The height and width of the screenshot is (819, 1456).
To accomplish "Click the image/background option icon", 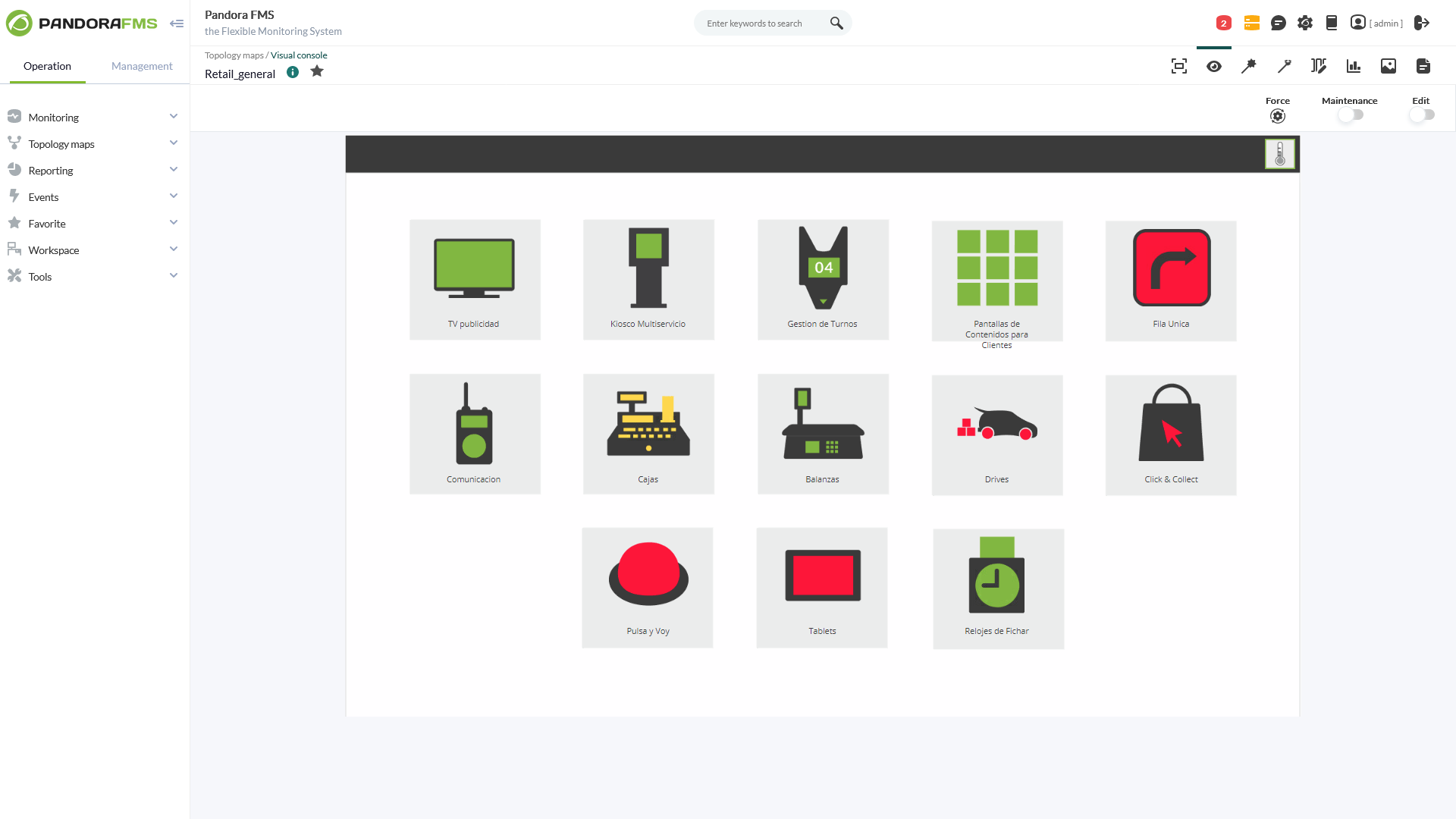I will 1389,66.
